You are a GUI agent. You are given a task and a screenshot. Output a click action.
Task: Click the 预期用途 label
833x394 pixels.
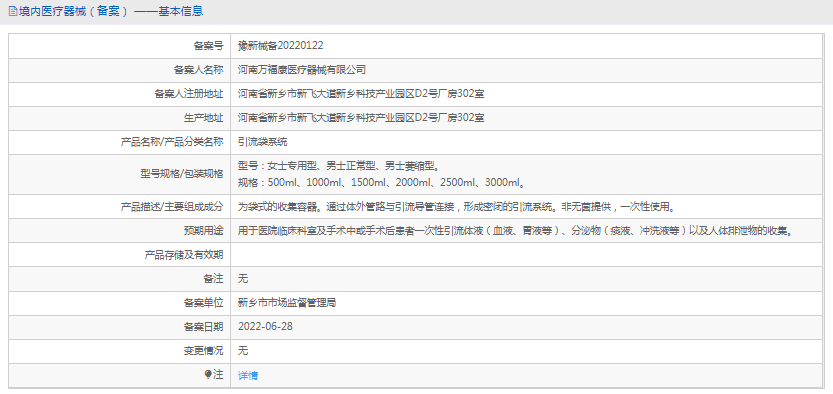203,230
